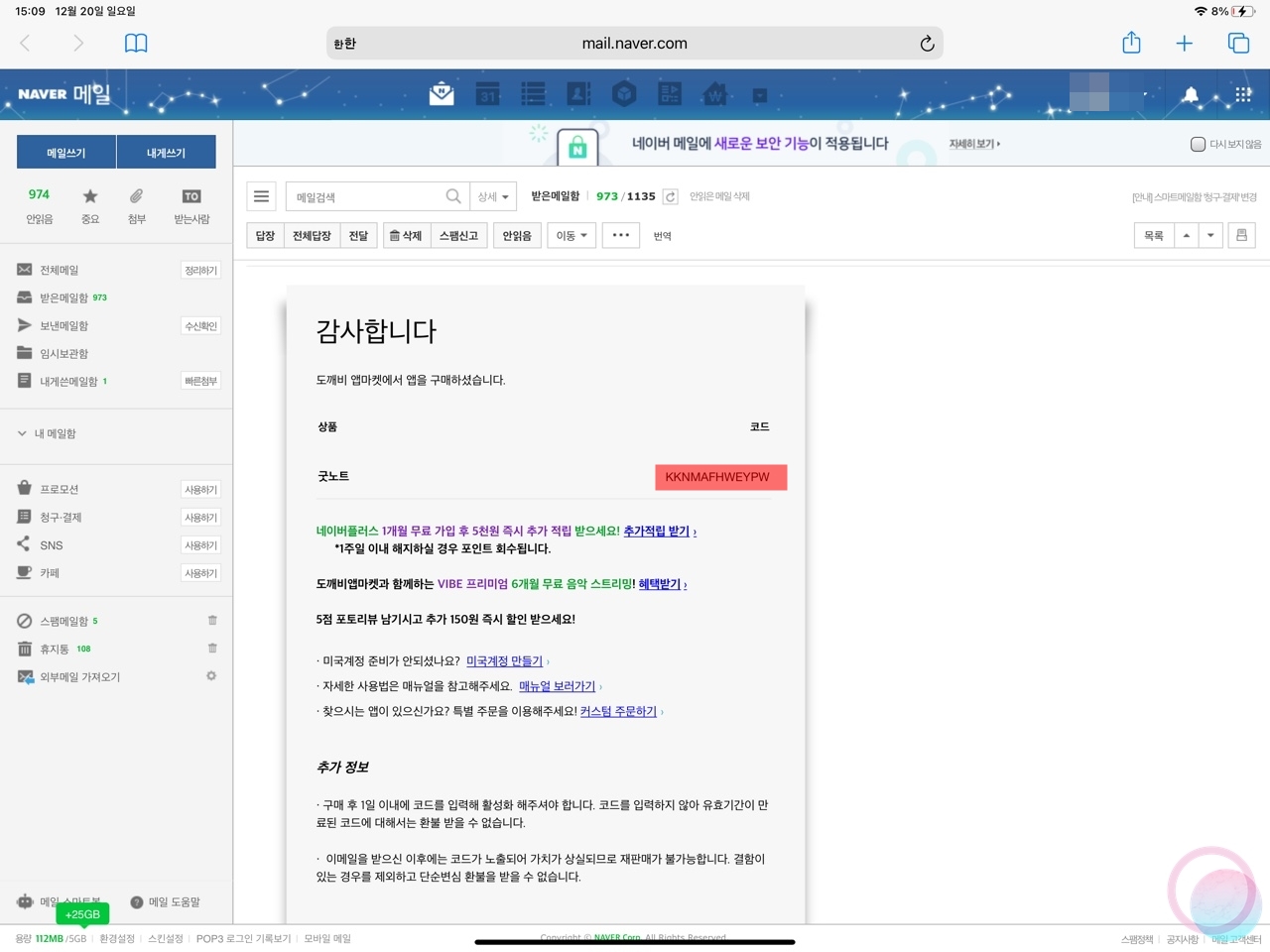Open 내게쓴메일함 folder
This screenshot has width=1270, height=952.
(x=68, y=381)
